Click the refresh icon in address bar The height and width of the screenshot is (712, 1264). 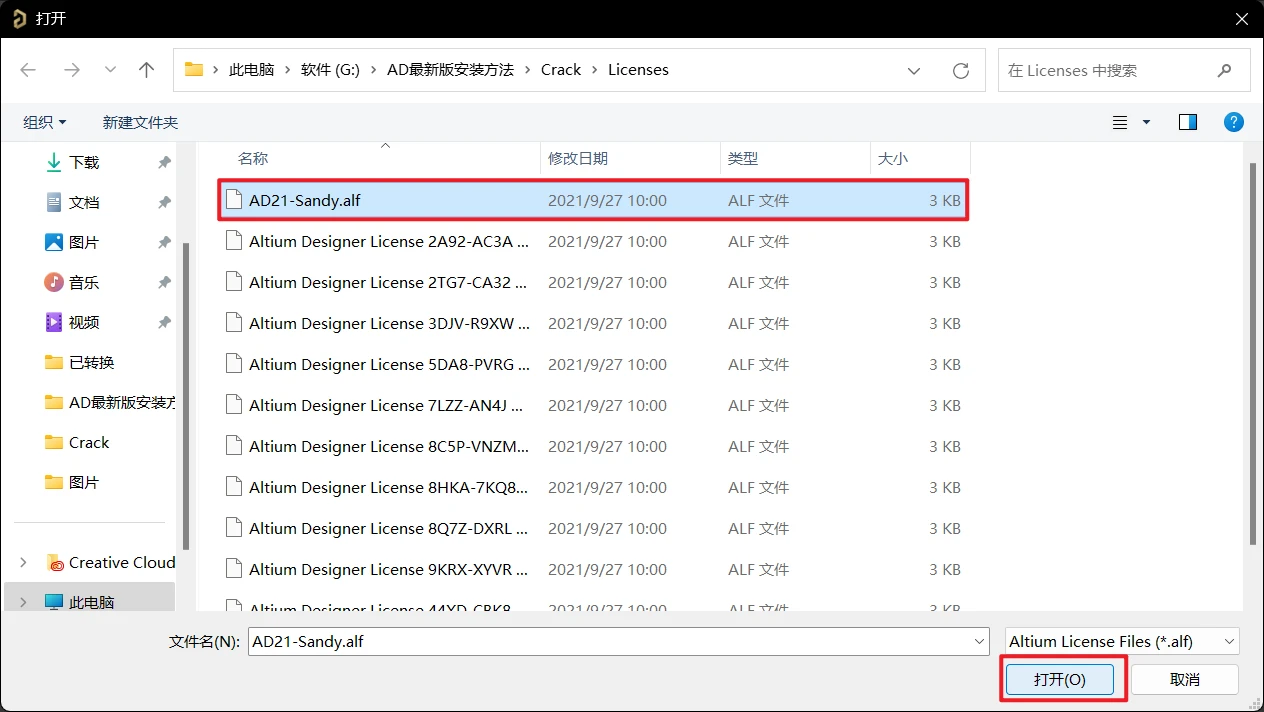coord(960,70)
